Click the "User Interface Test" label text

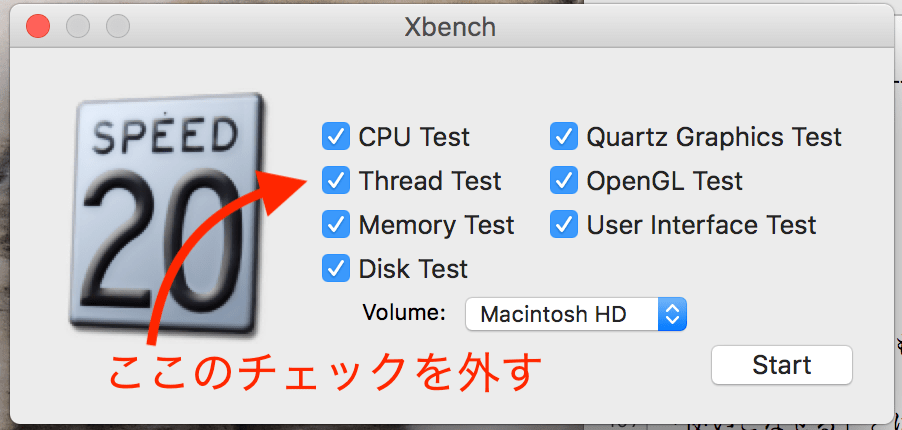pyautogui.click(x=701, y=225)
